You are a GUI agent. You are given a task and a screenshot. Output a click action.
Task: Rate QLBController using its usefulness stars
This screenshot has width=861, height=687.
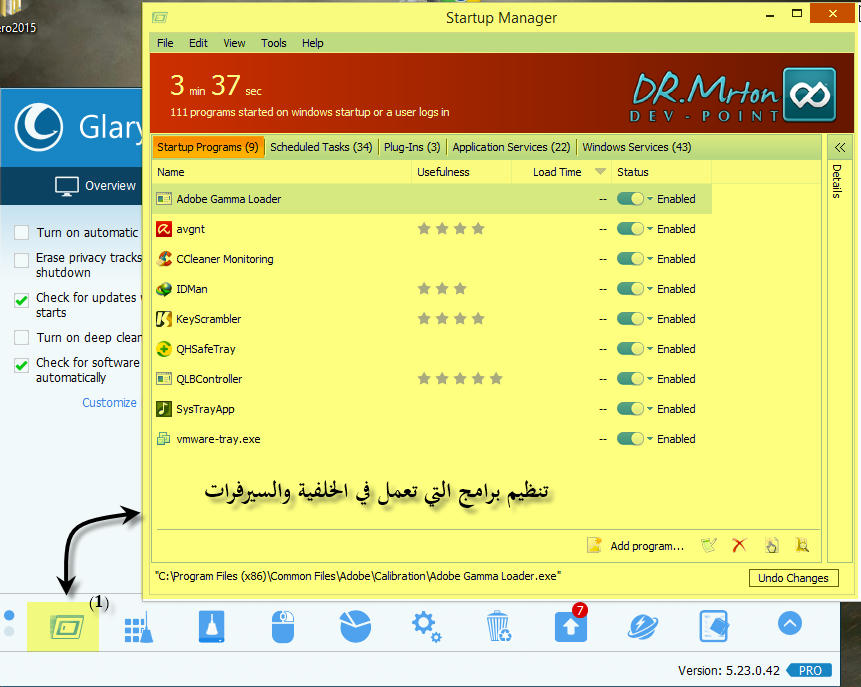point(459,379)
